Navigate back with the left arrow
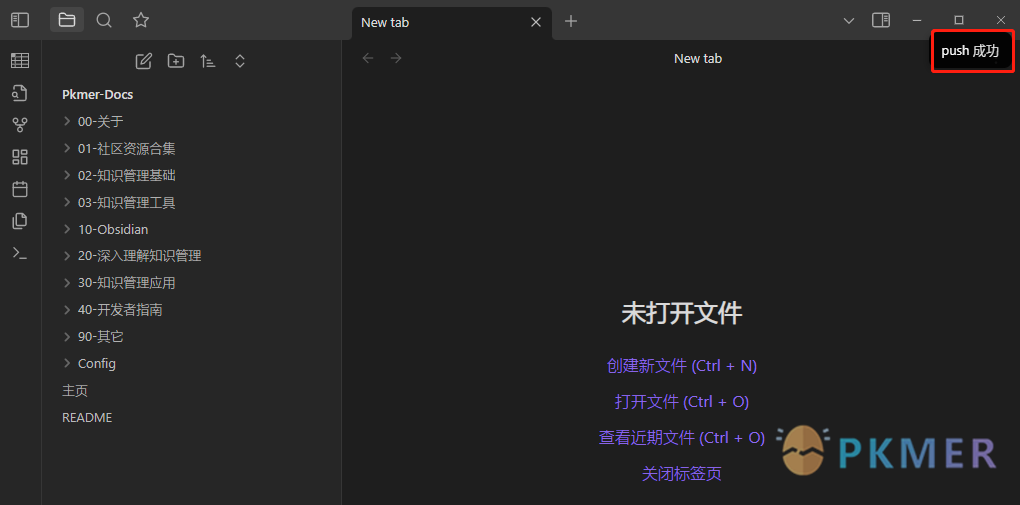 coord(368,59)
